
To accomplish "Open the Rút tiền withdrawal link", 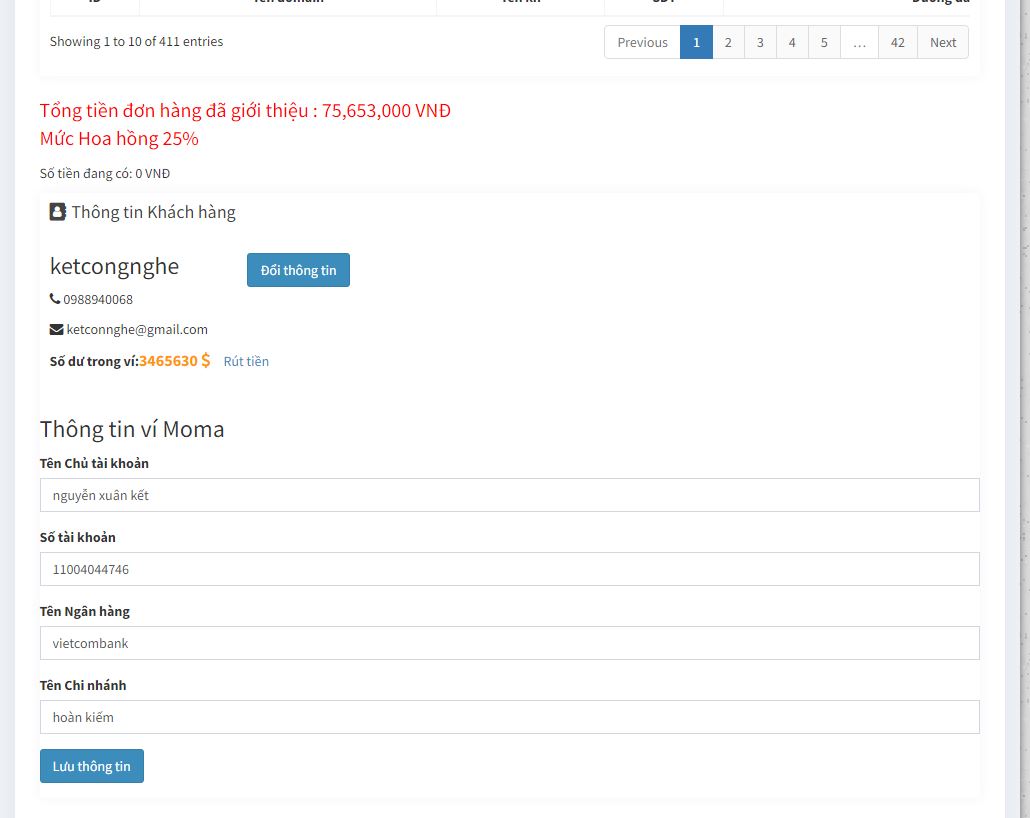I will click(246, 362).
